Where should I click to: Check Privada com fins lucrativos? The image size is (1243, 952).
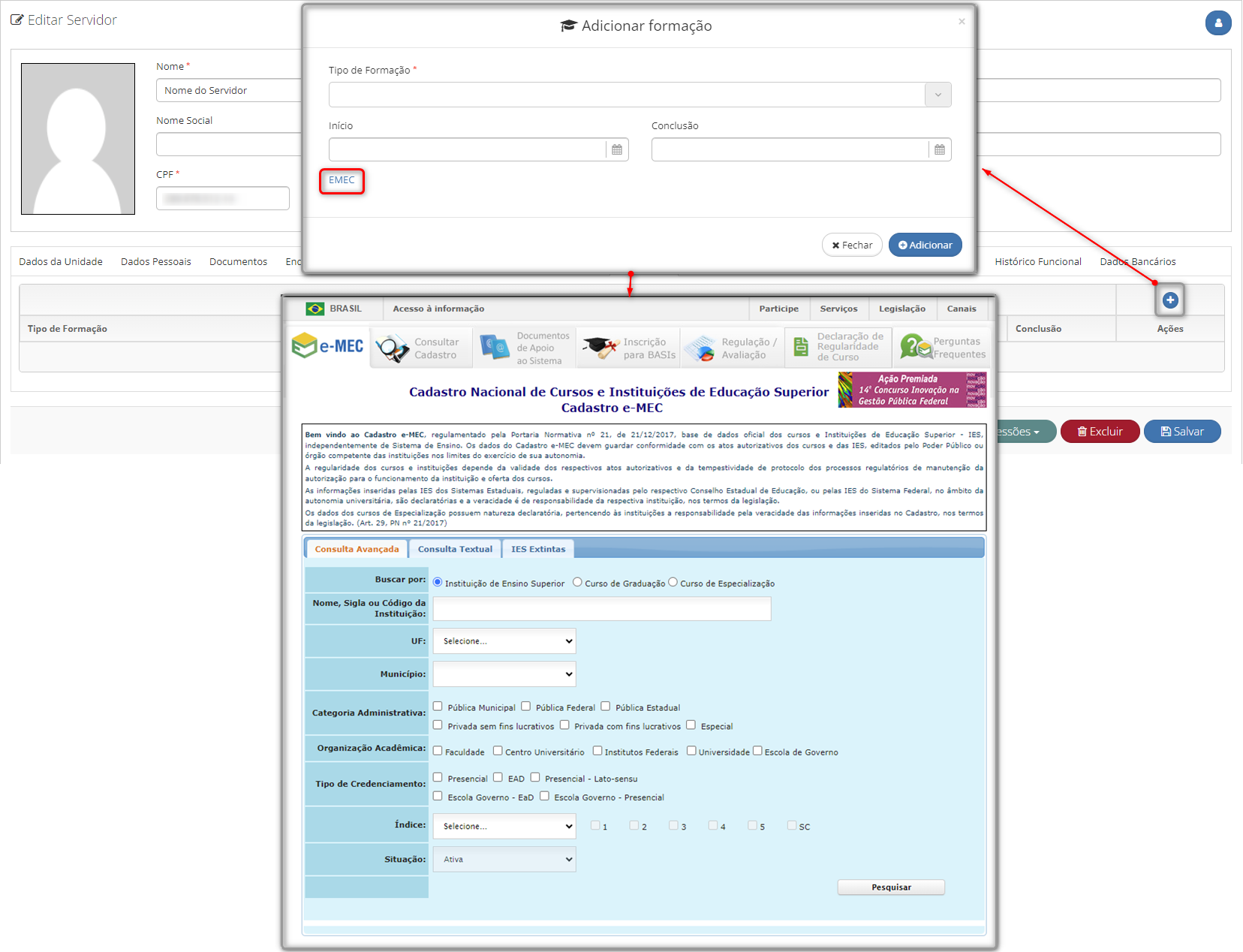click(x=564, y=725)
